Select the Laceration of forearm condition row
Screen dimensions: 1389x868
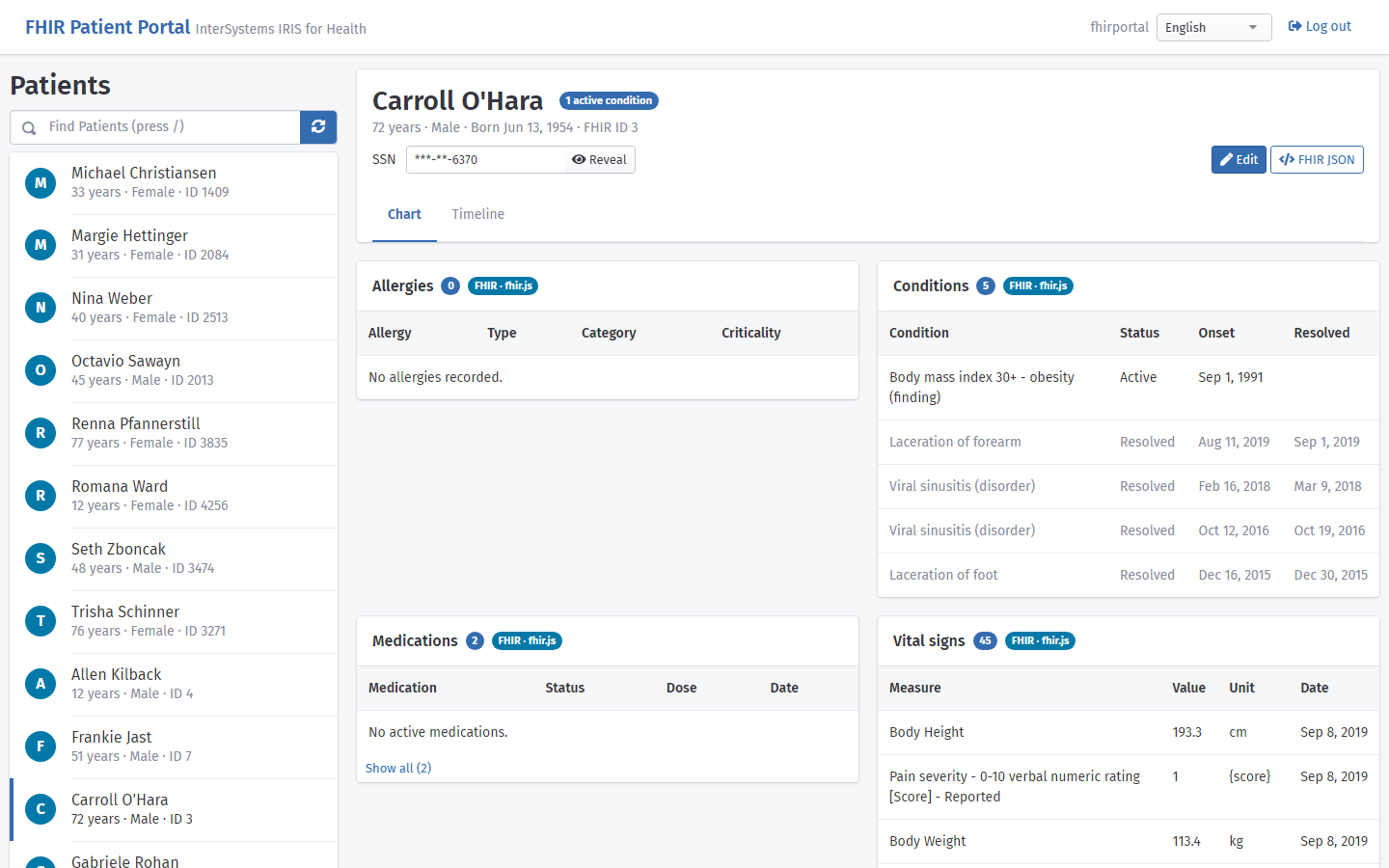1129,442
